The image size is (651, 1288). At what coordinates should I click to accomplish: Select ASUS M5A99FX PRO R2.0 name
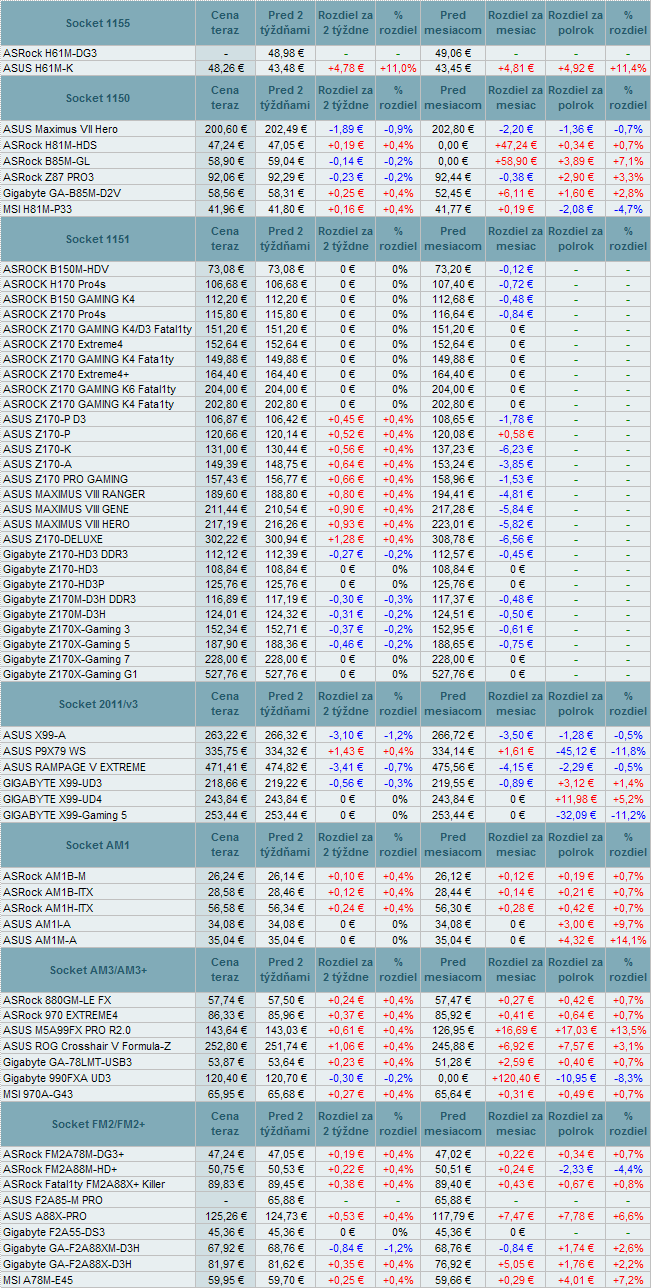pyautogui.click(x=66, y=1030)
